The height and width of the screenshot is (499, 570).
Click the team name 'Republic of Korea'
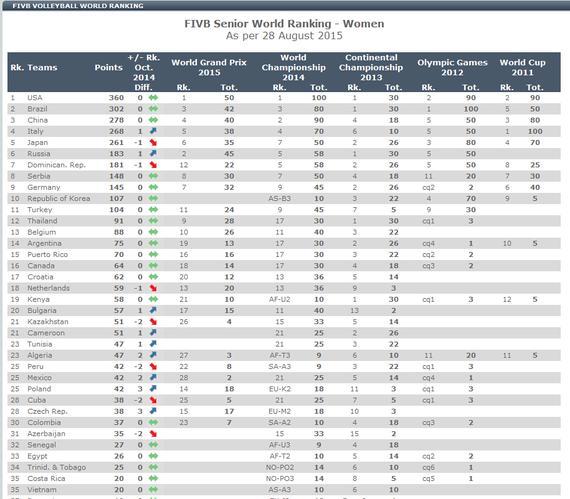pos(59,198)
